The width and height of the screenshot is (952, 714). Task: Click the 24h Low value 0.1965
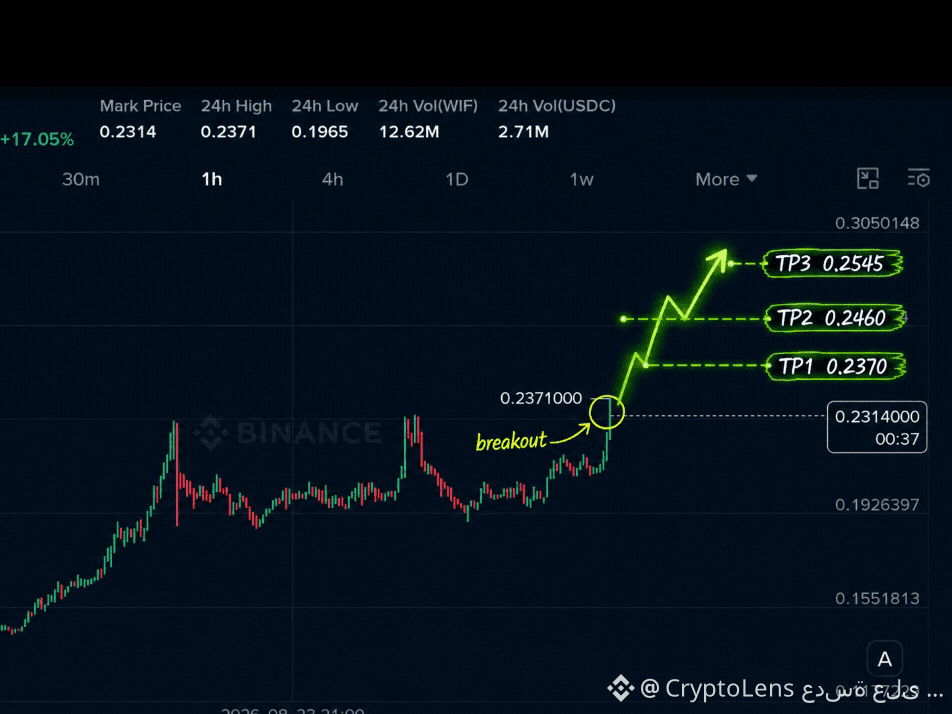coord(320,132)
